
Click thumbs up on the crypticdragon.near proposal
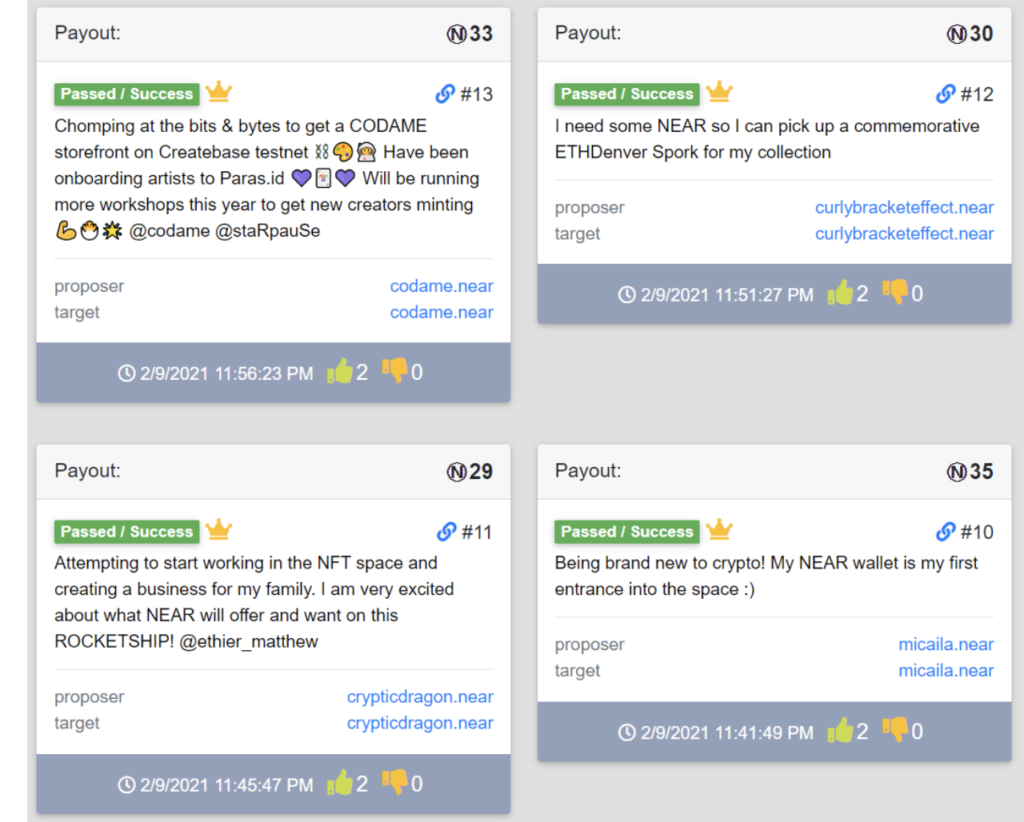point(340,782)
